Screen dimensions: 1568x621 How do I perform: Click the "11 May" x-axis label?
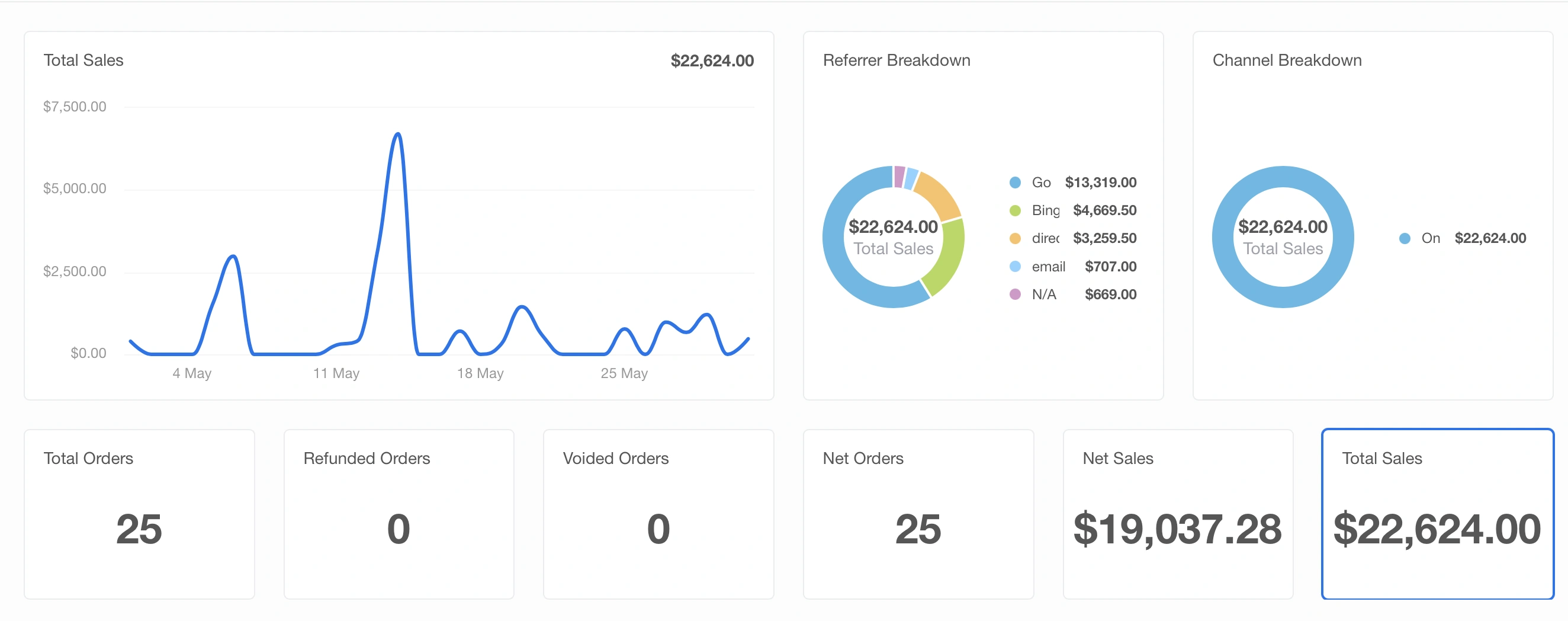coord(336,373)
